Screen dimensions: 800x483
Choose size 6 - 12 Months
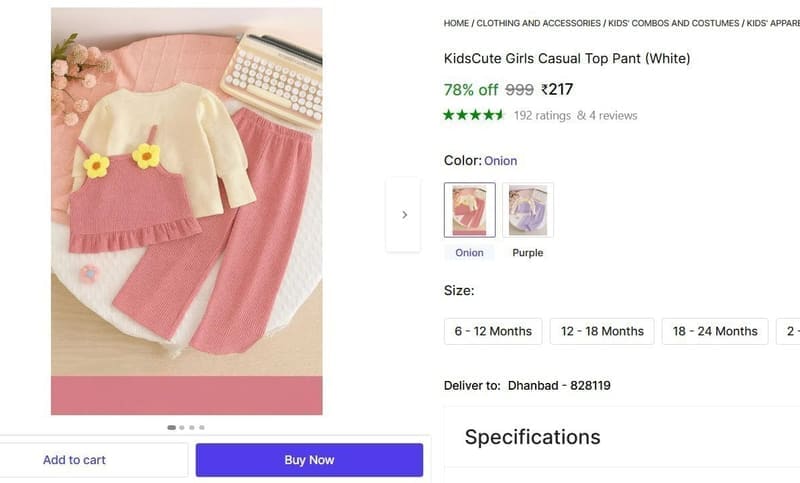[493, 332]
